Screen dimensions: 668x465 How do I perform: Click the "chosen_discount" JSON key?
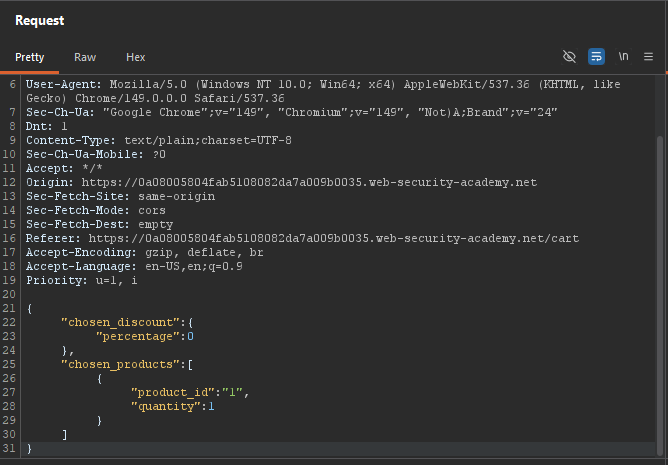[x=120, y=322]
